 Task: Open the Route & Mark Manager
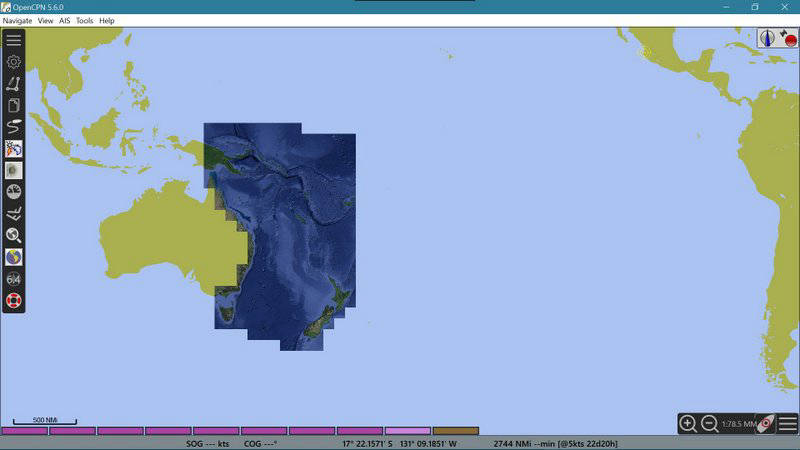pyautogui.click(x=14, y=105)
